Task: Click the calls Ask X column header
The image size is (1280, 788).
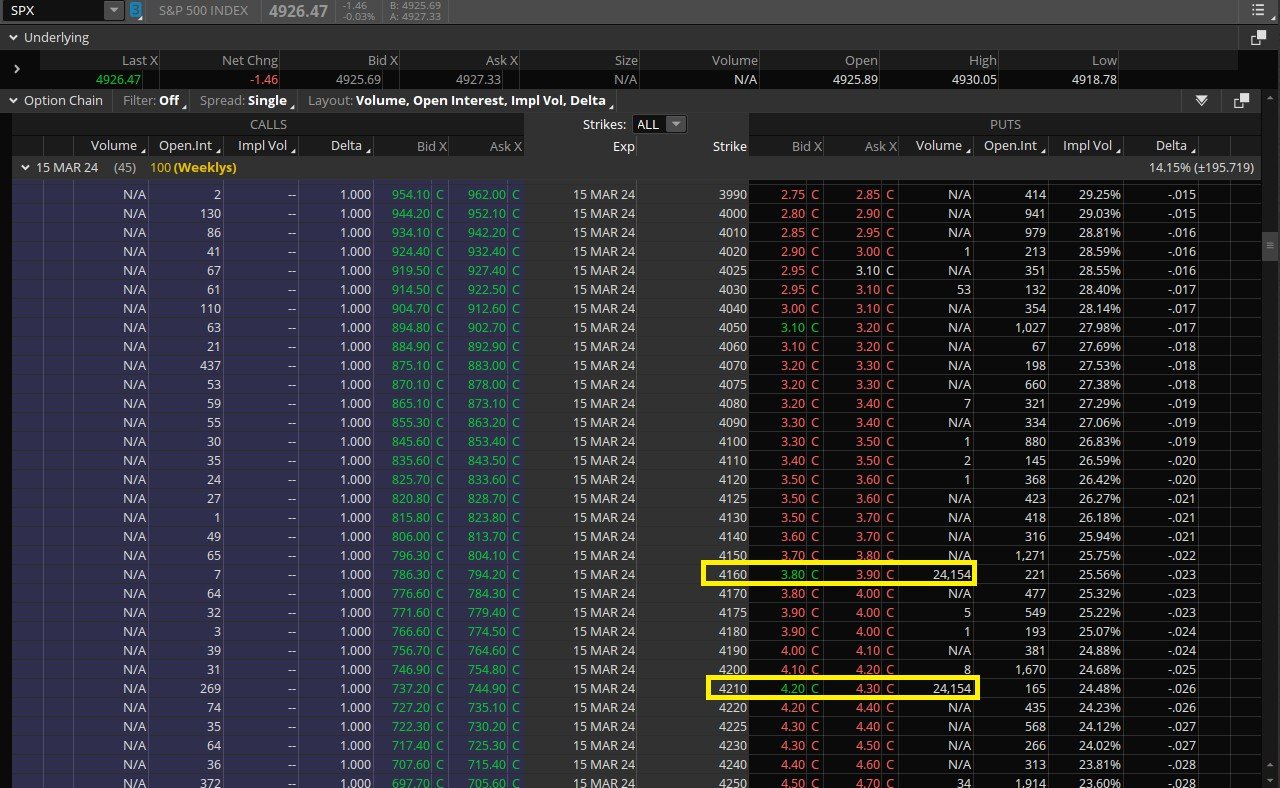Action: [505, 146]
